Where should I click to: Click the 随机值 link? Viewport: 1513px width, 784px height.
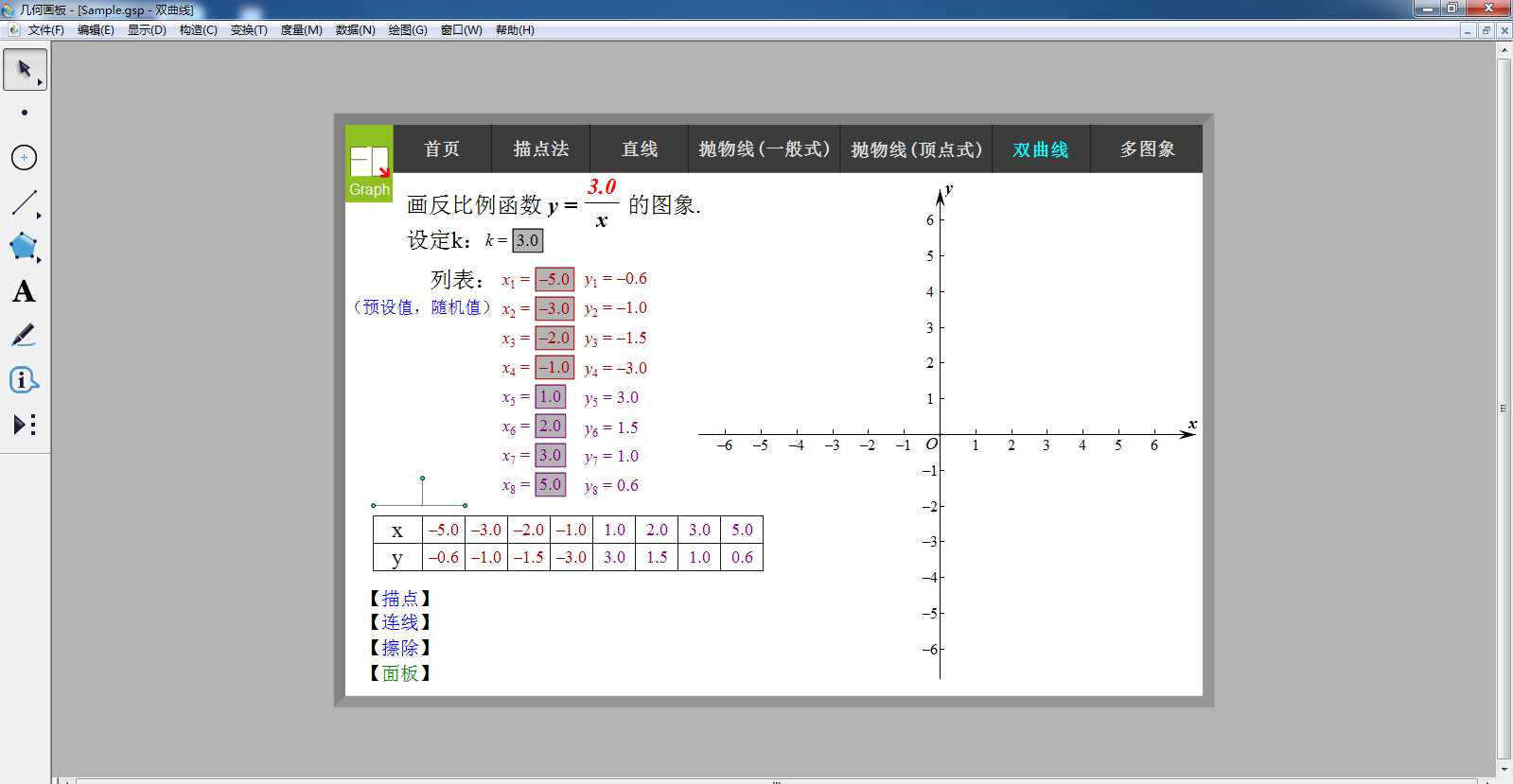tap(456, 307)
